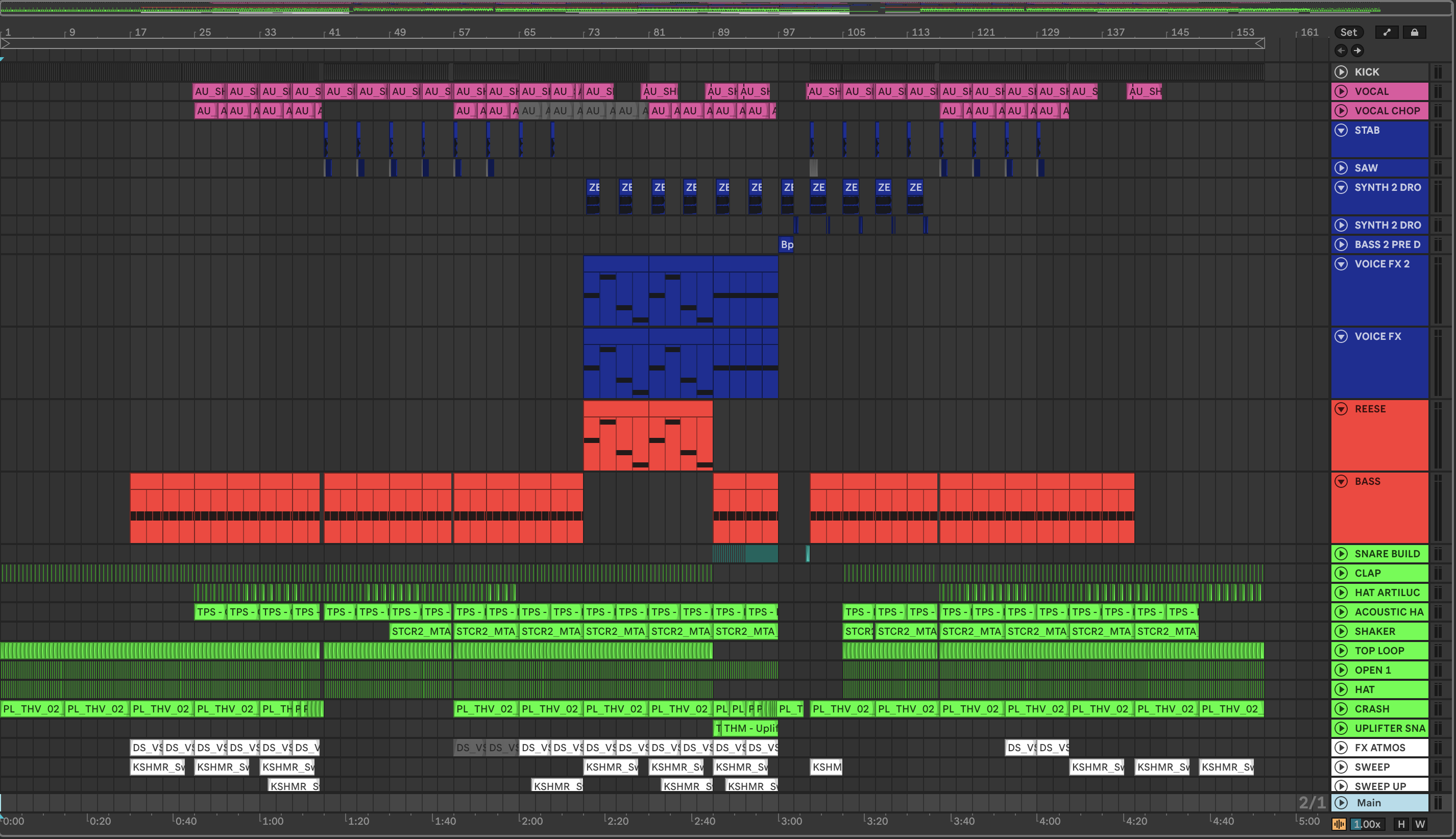
Task: Collapse the REESE track
Action: pyautogui.click(x=1341, y=409)
